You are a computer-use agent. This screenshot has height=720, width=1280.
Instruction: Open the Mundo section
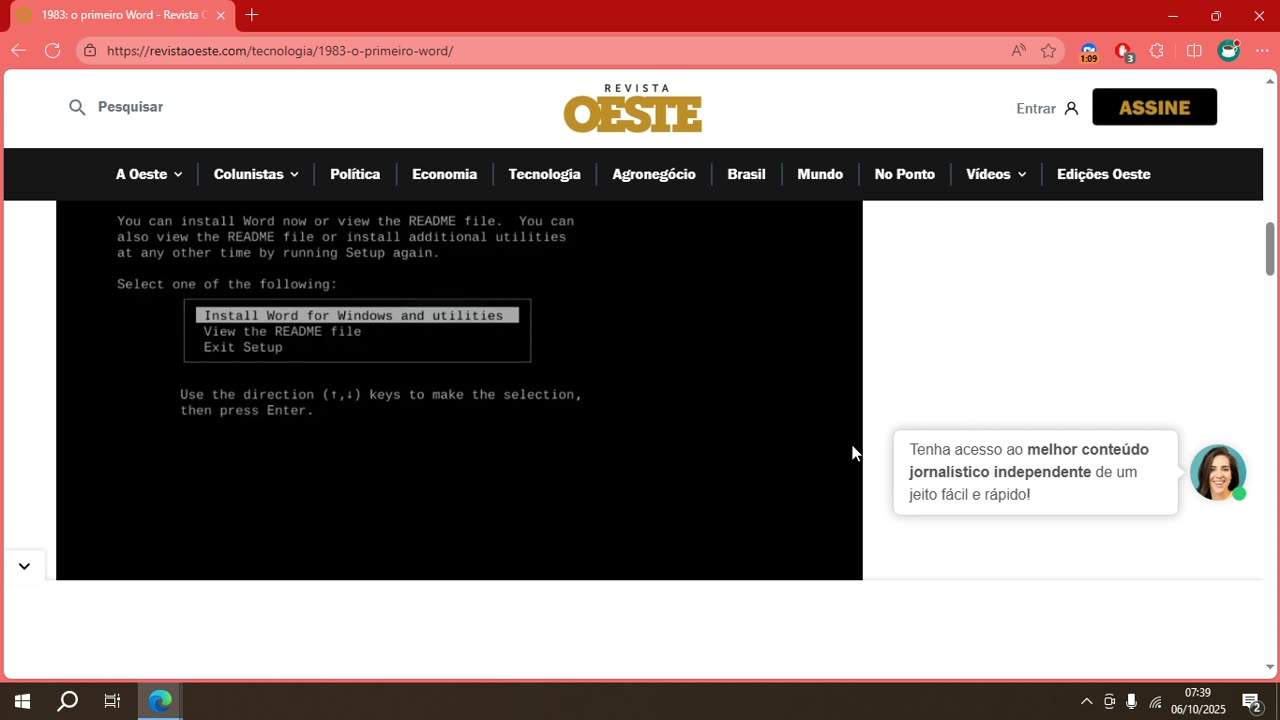(820, 174)
